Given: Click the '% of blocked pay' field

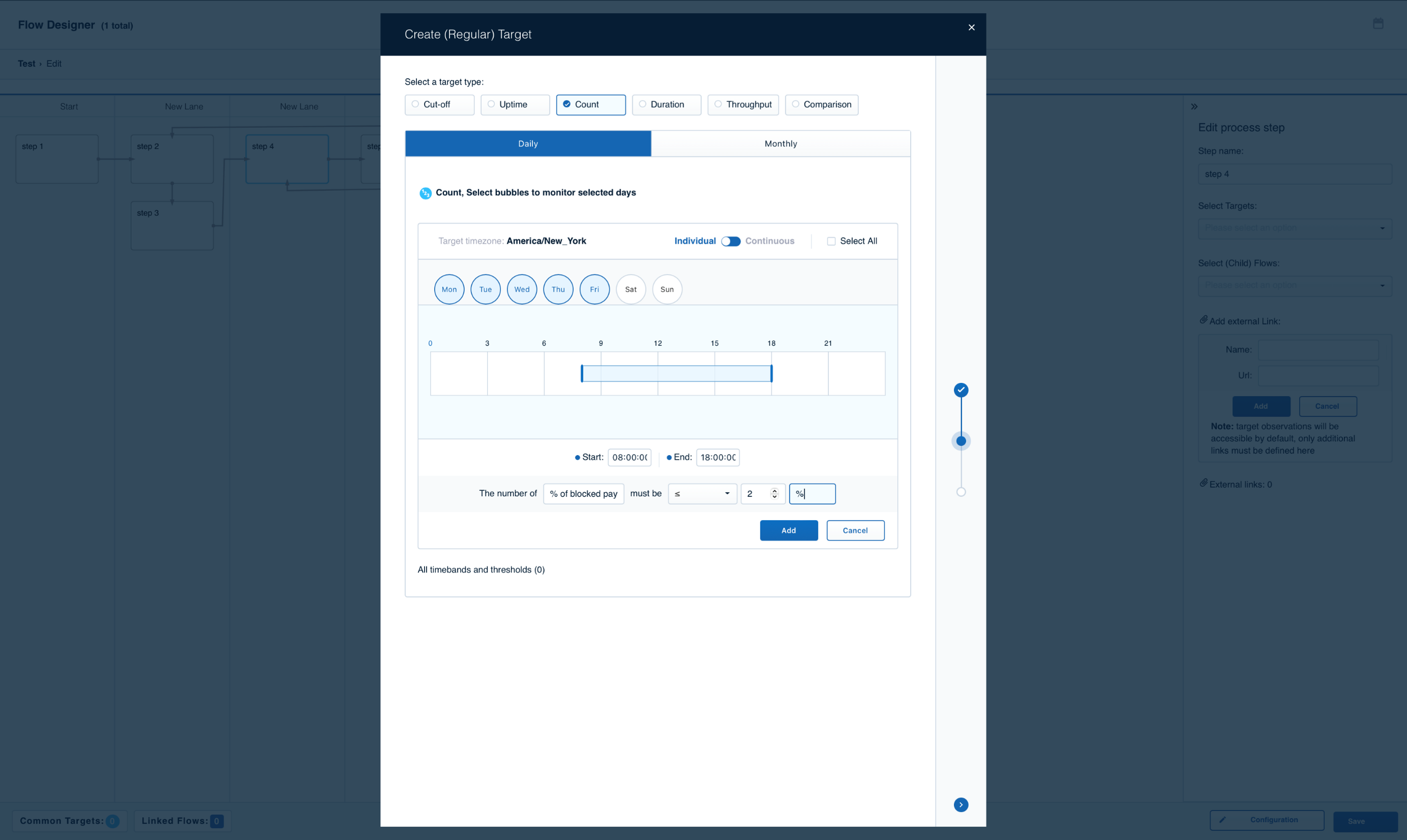Looking at the screenshot, I should coord(583,494).
